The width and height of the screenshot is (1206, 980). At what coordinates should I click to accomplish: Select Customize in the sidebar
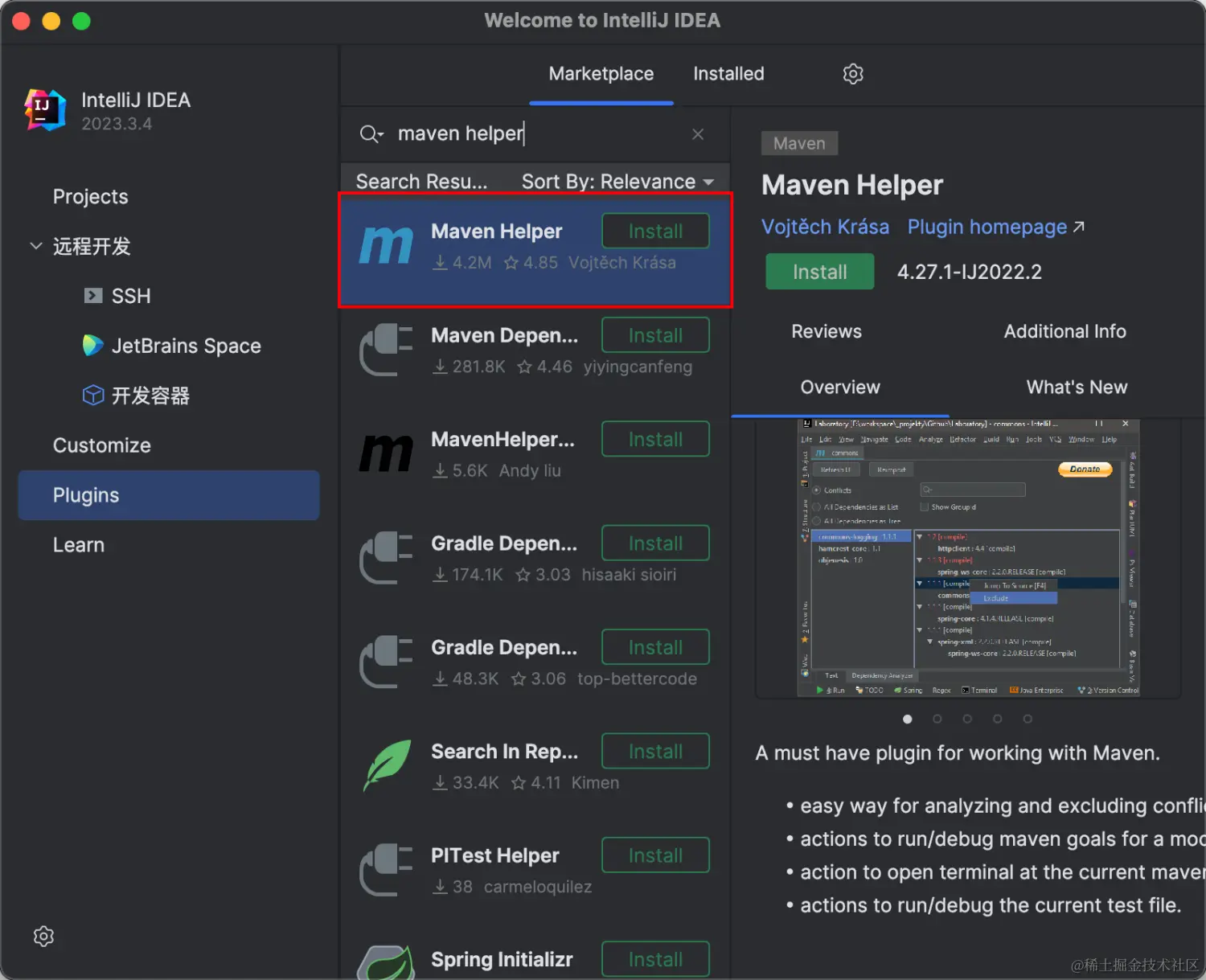102,445
